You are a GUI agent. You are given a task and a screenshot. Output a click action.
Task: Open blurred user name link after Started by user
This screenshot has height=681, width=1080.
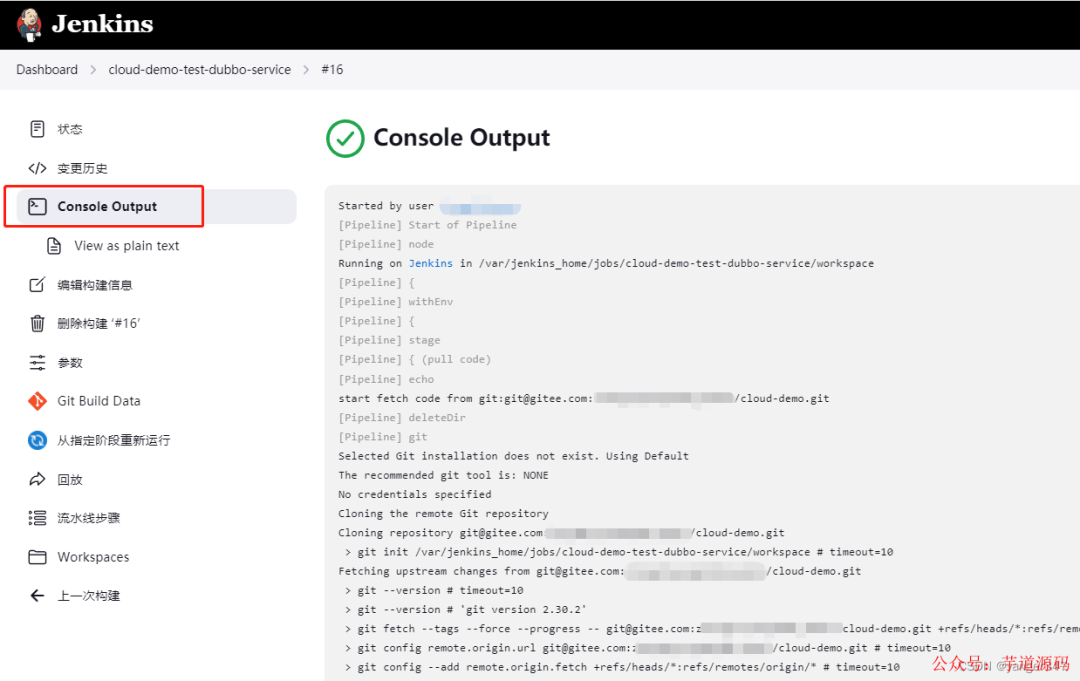480,206
